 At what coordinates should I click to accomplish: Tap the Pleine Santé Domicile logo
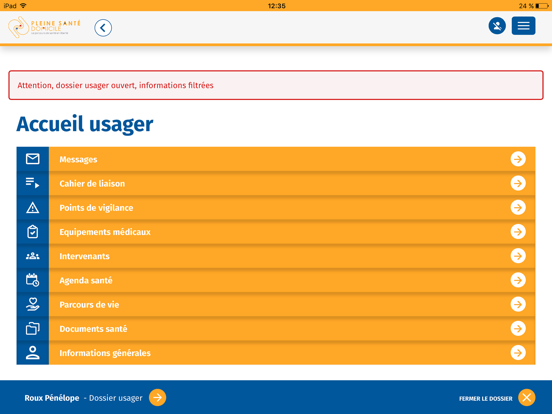[44, 27]
